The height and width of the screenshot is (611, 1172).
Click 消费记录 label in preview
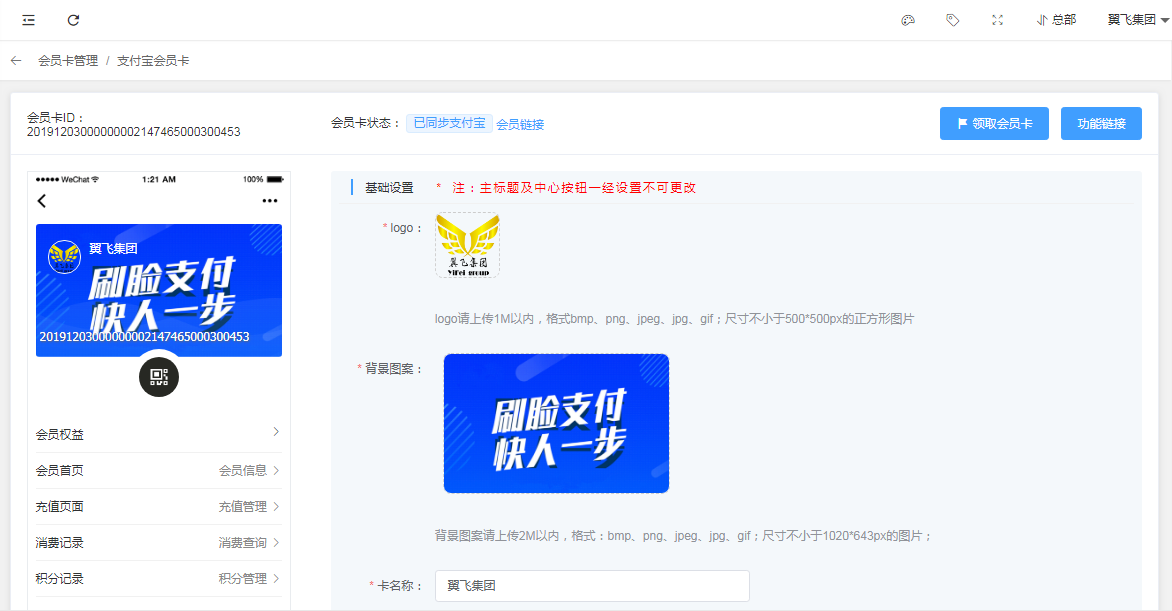pyautogui.click(x=60, y=542)
